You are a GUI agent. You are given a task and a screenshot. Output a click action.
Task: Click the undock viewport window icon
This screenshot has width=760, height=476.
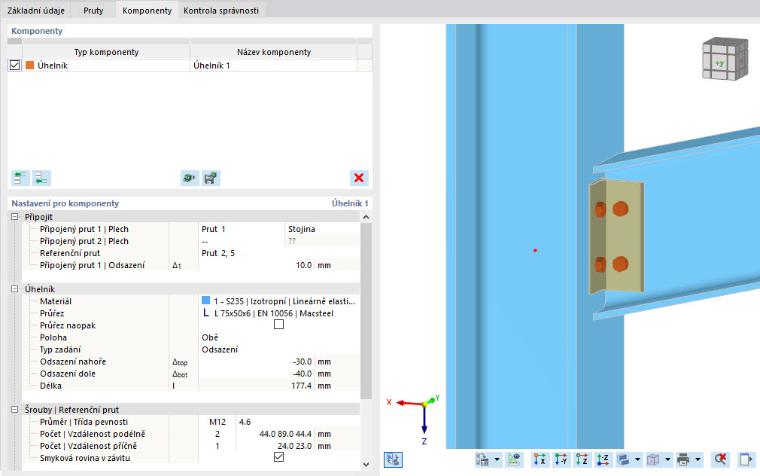(x=746, y=460)
